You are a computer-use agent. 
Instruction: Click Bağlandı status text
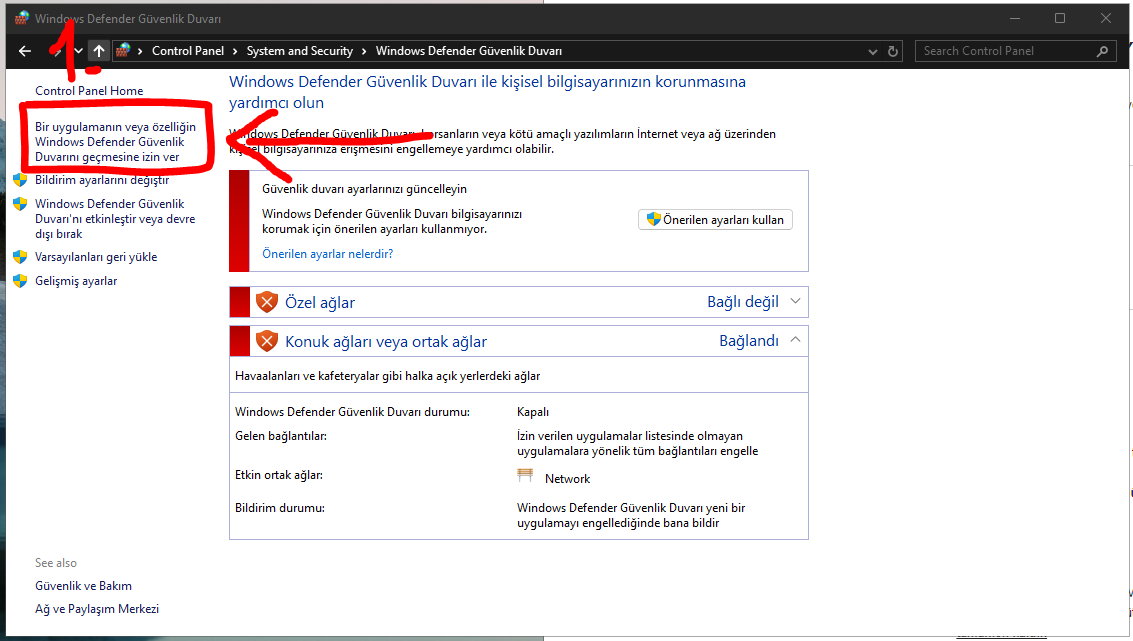(749, 340)
